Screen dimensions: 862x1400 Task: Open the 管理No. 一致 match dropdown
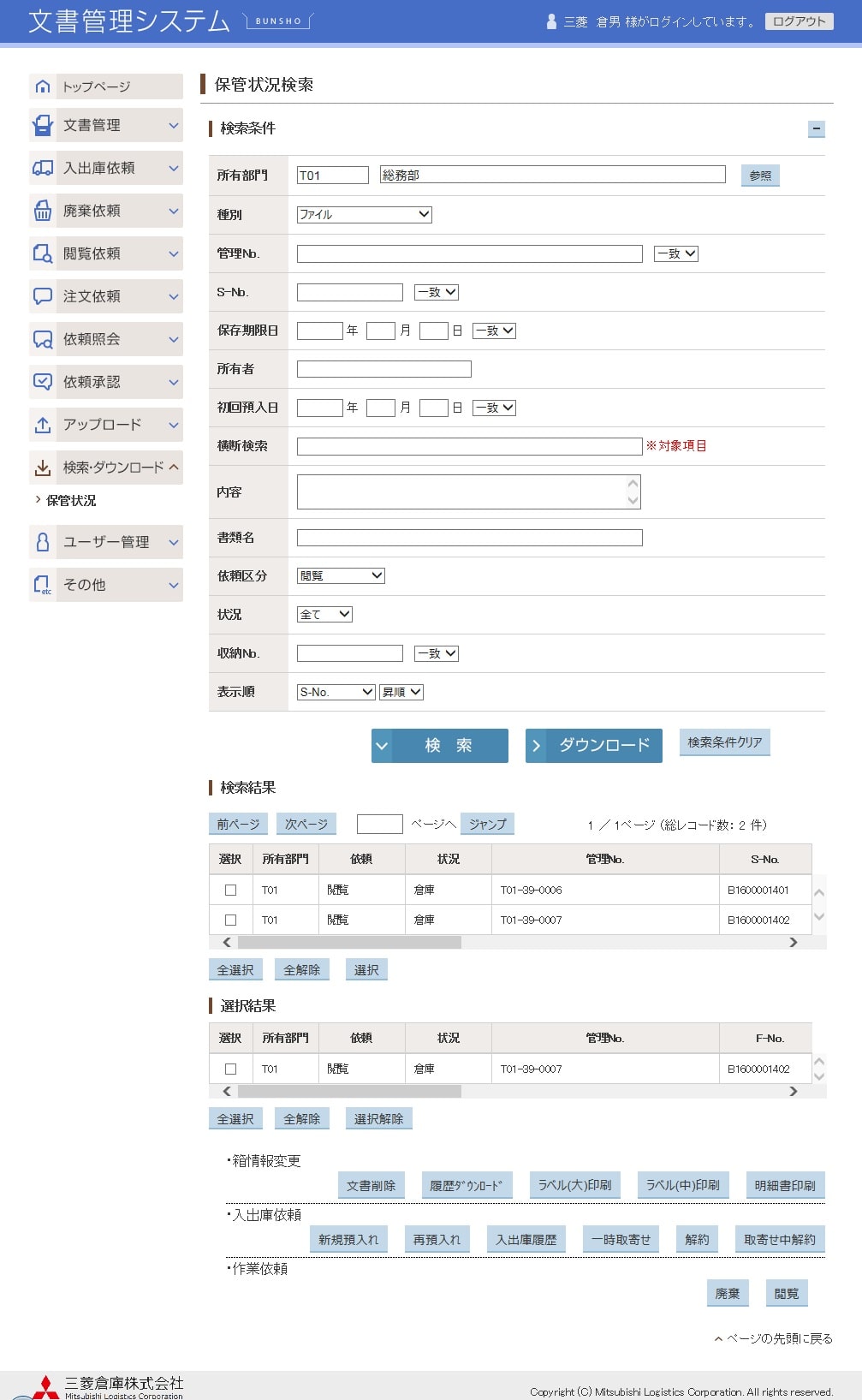tap(676, 253)
